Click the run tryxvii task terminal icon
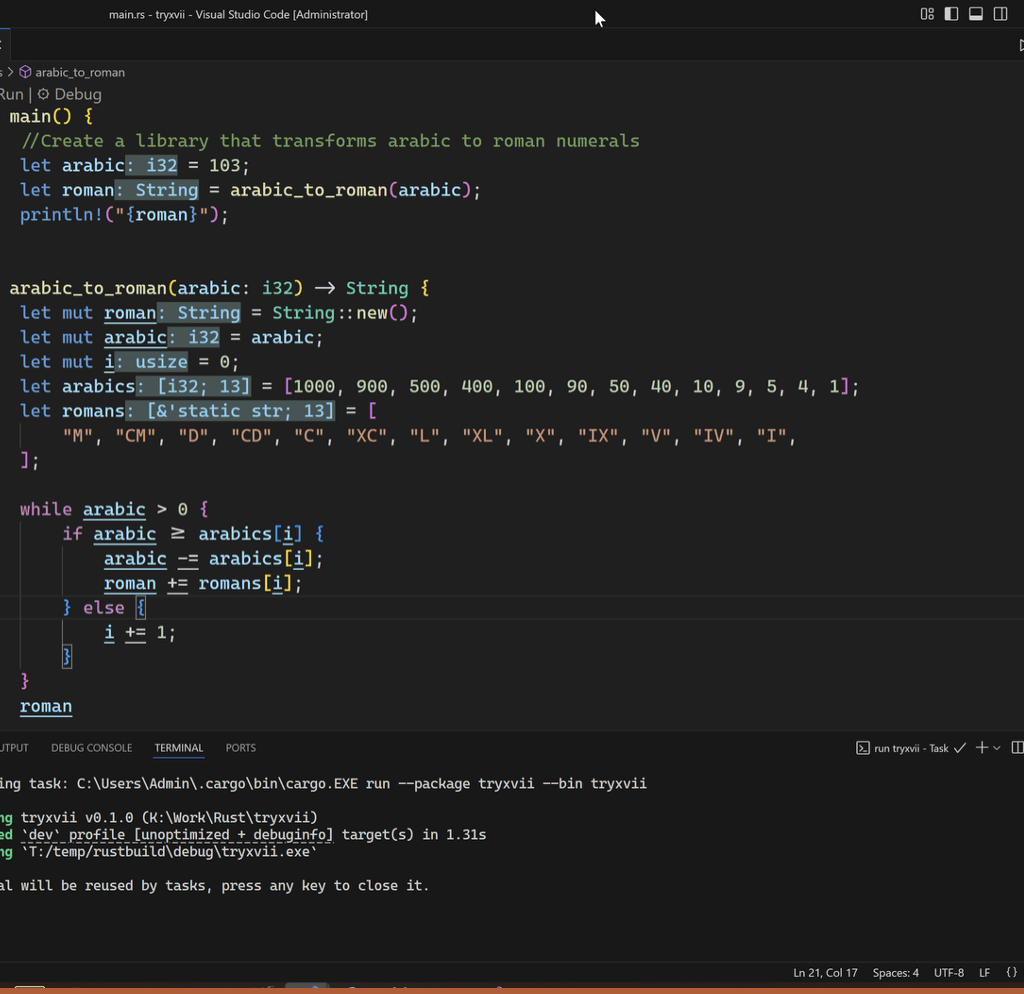Screen dimensions: 1024x994 (863, 748)
